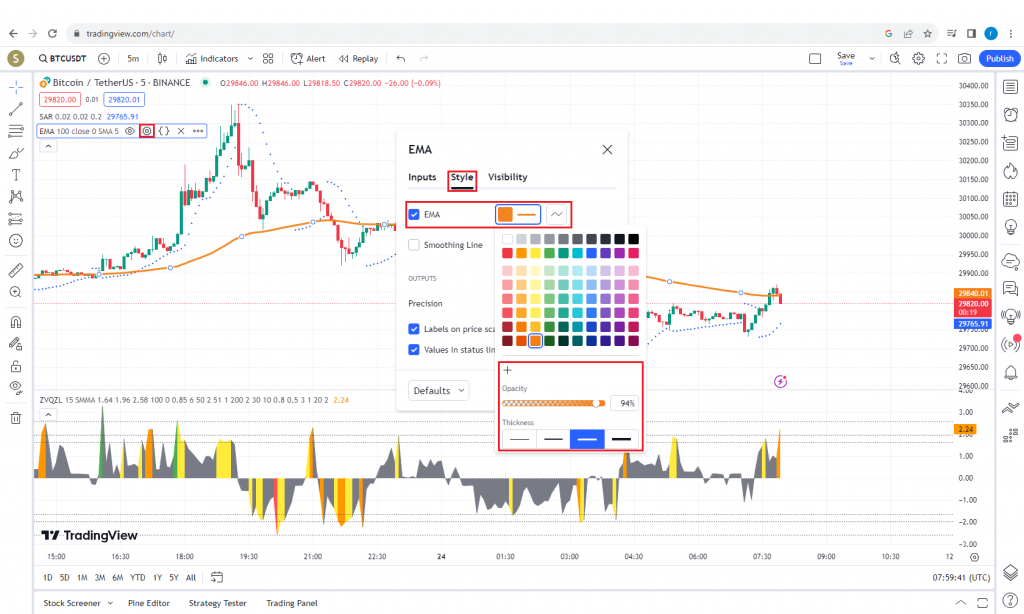Add a custom color with plus
Image resolution: width=1024 pixels, height=614 pixels.
[x=507, y=370]
